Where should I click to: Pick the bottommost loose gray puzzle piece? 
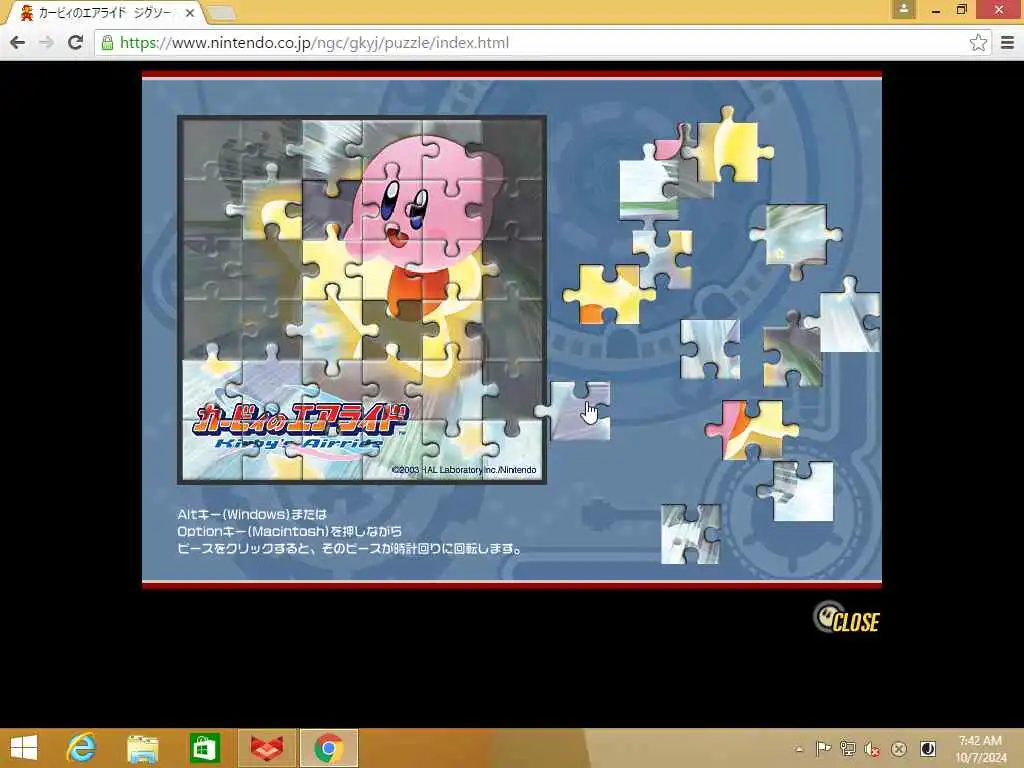click(x=690, y=534)
